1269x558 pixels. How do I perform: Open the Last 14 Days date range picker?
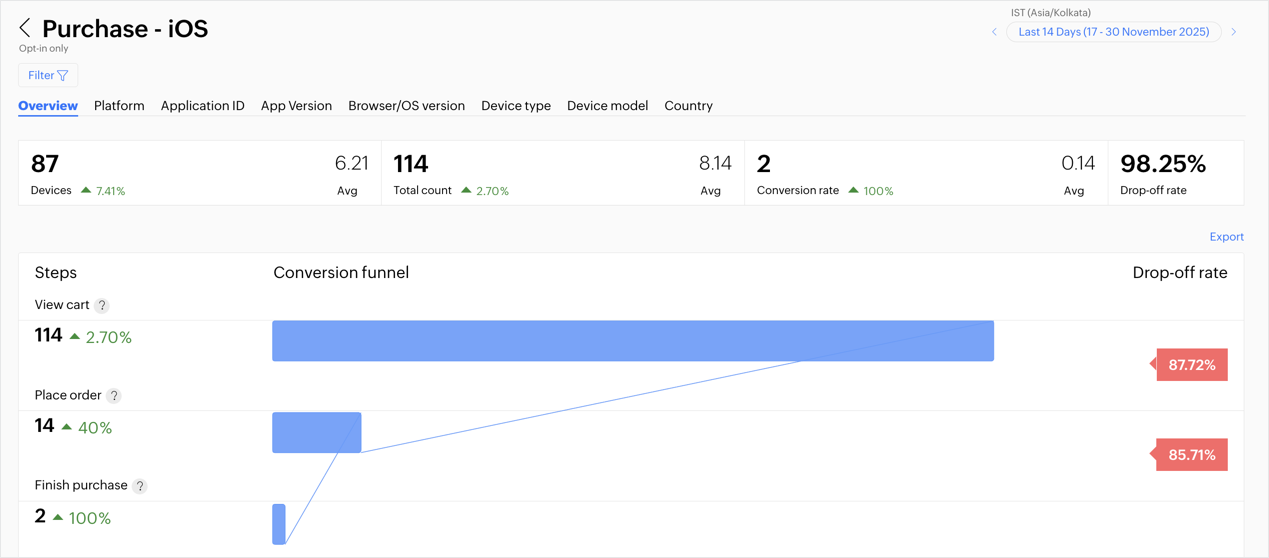[x=1113, y=32]
